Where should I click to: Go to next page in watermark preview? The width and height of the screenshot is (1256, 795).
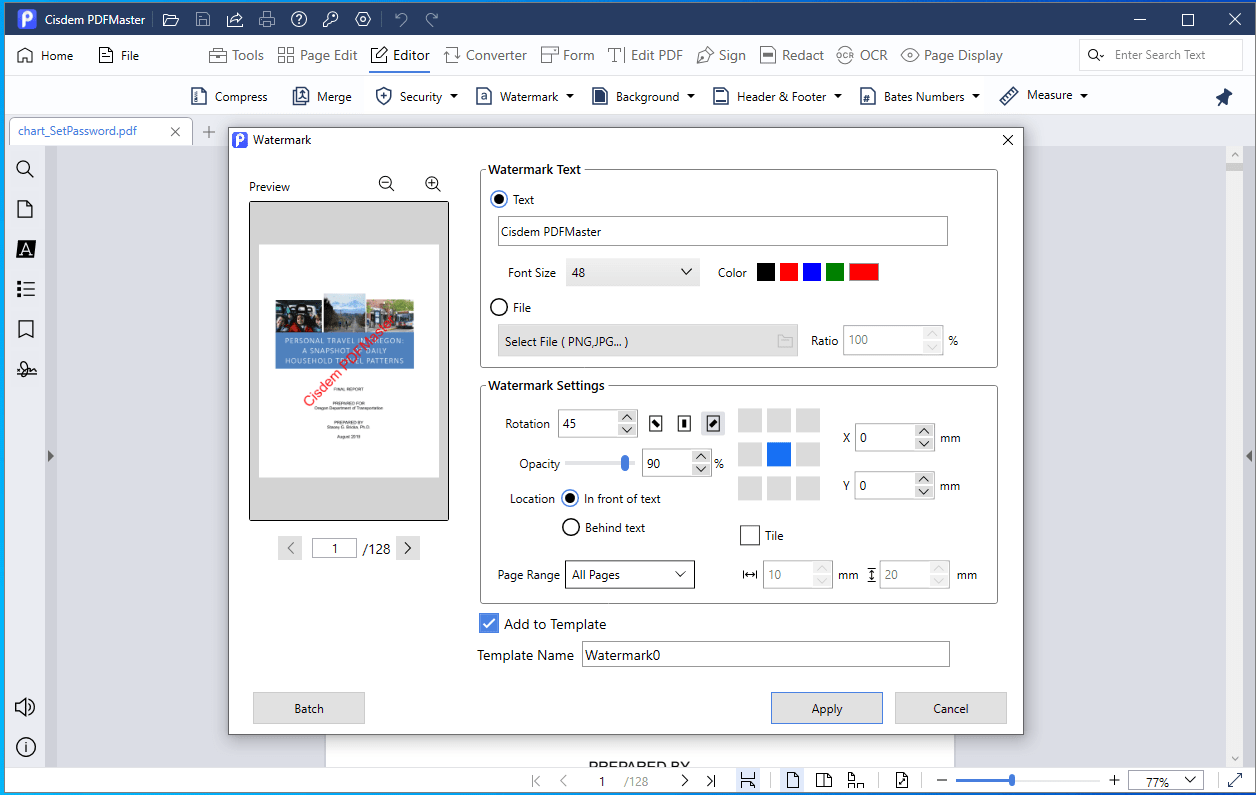(x=408, y=548)
